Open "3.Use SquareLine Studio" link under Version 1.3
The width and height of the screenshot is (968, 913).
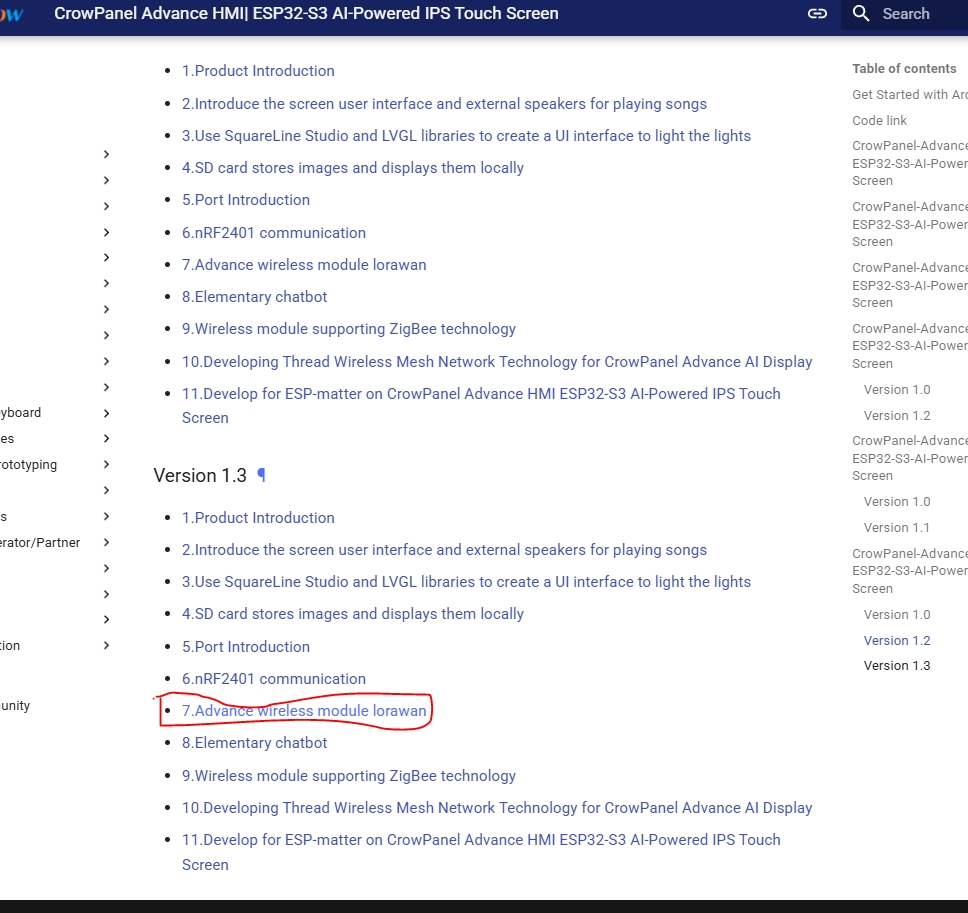coord(466,582)
